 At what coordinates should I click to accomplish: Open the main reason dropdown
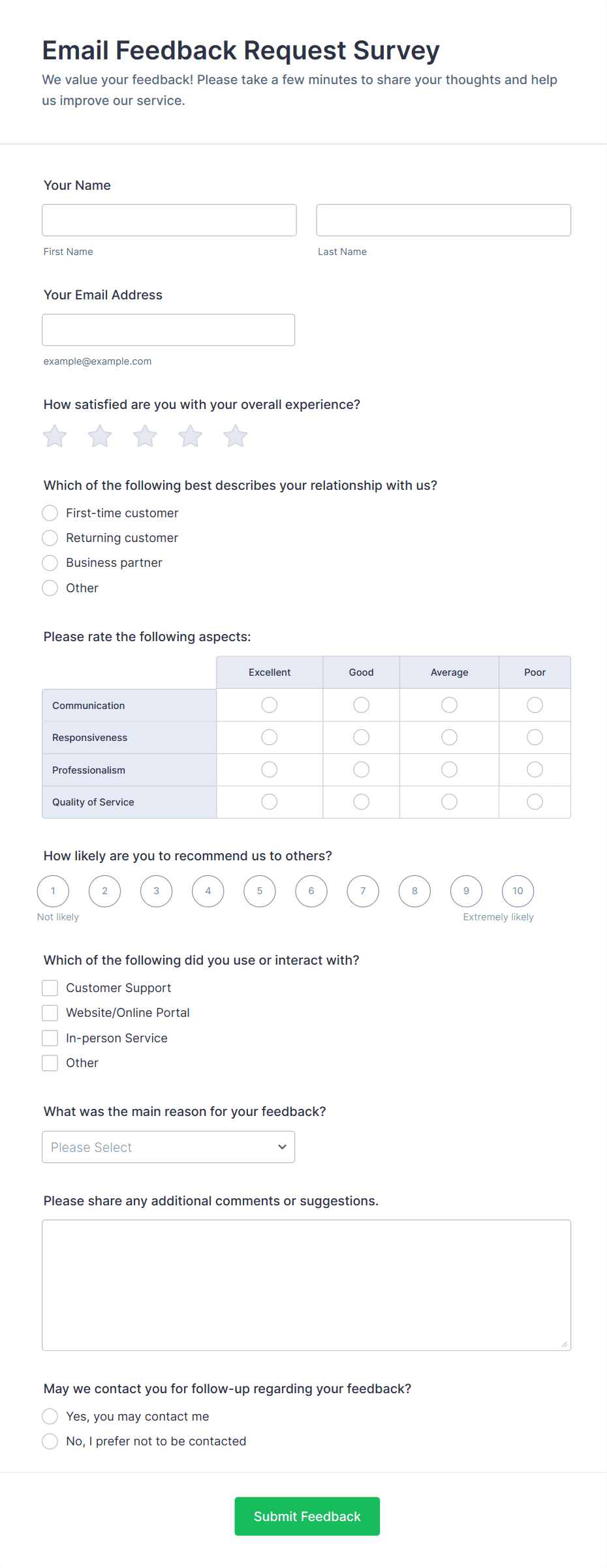[168, 1147]
